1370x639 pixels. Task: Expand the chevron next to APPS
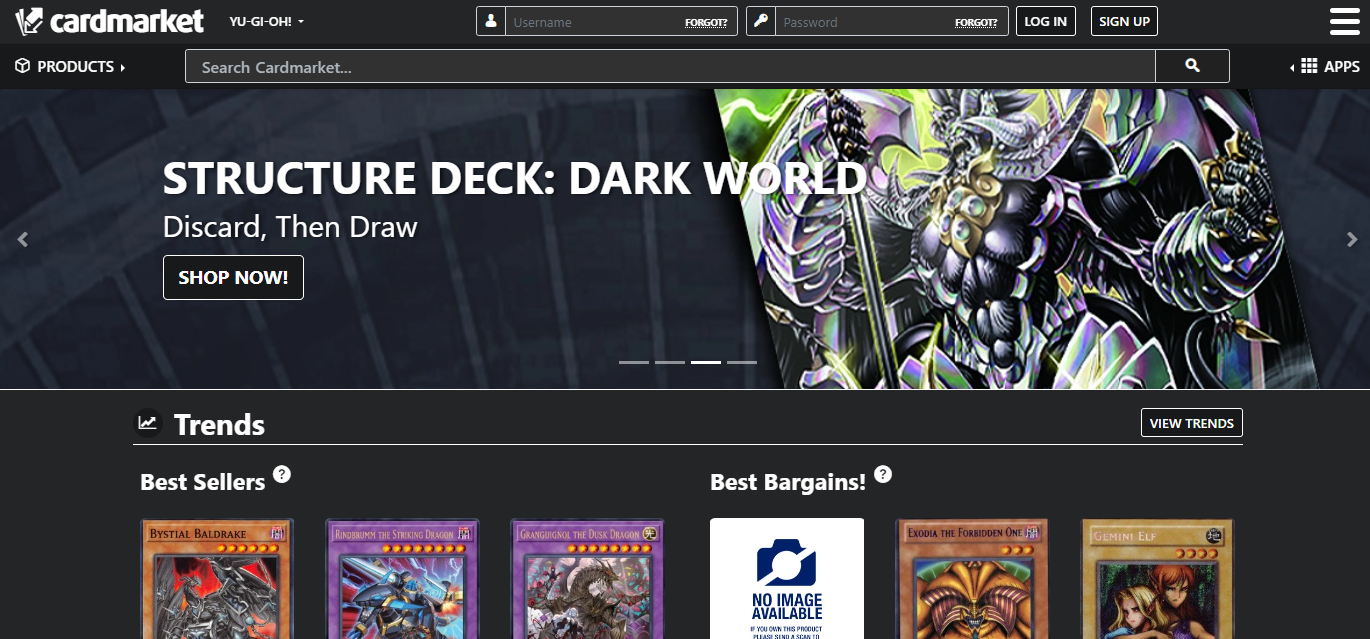coord(1290,66)
